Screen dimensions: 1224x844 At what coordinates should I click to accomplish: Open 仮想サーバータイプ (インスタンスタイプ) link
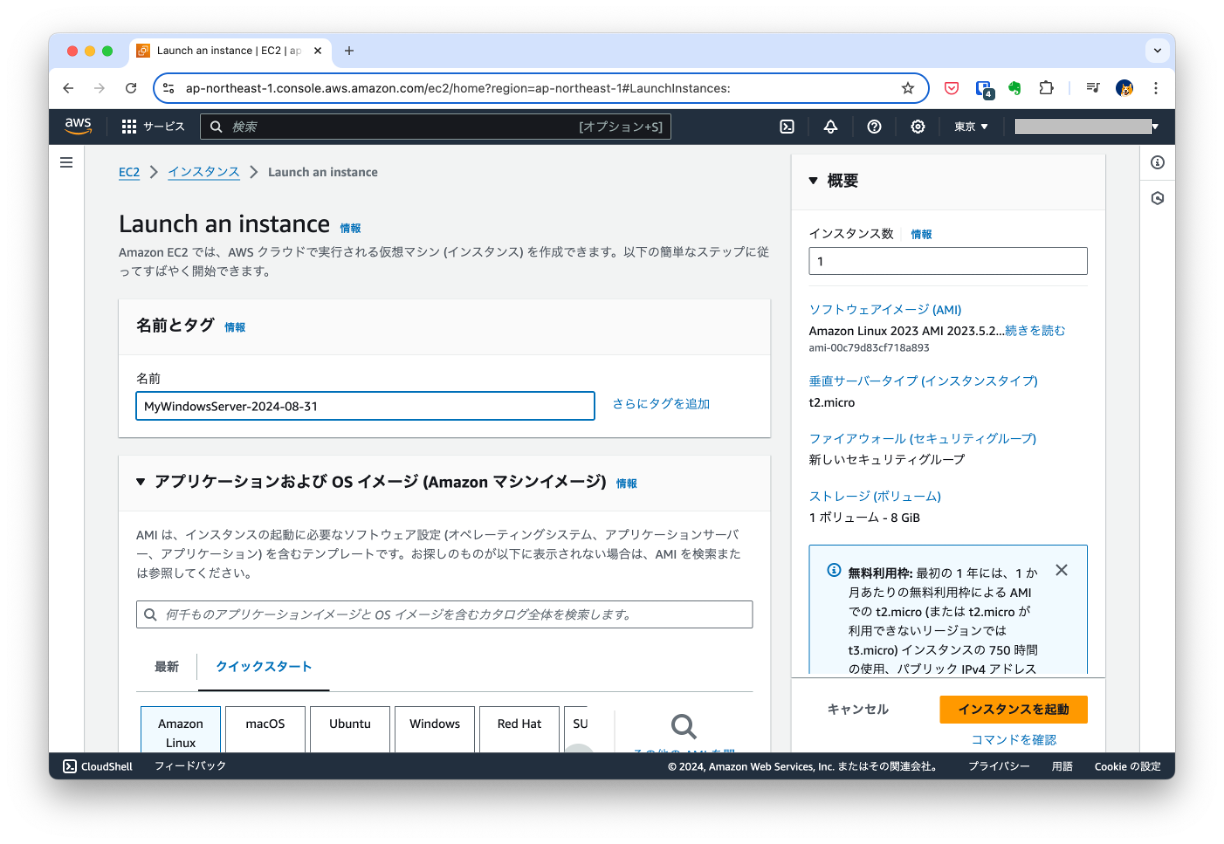tap(923, 381)
